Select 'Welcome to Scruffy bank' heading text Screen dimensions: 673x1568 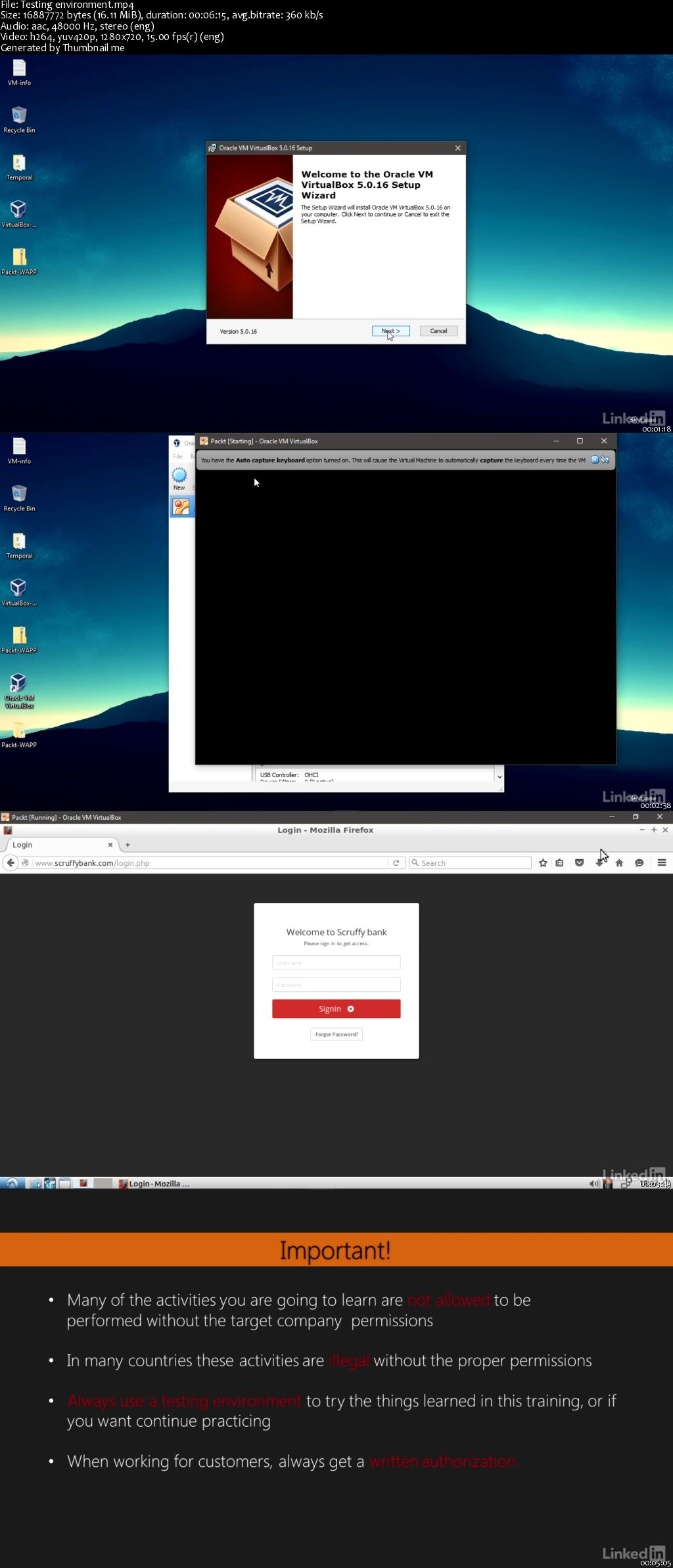point(336,931)
